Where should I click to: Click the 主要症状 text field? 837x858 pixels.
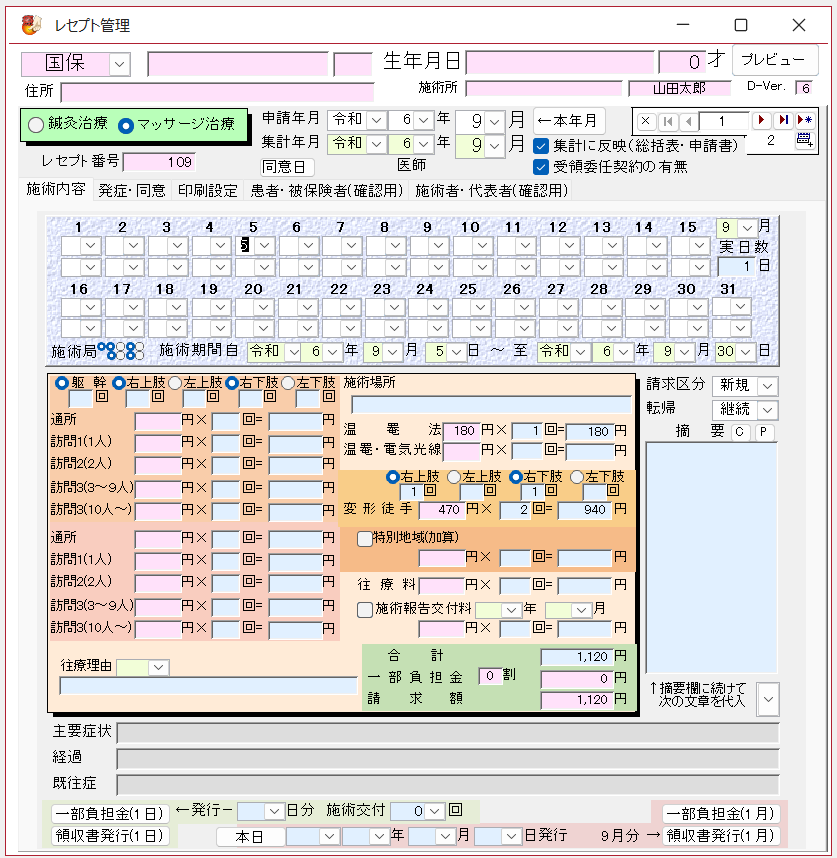coord(447,733)
